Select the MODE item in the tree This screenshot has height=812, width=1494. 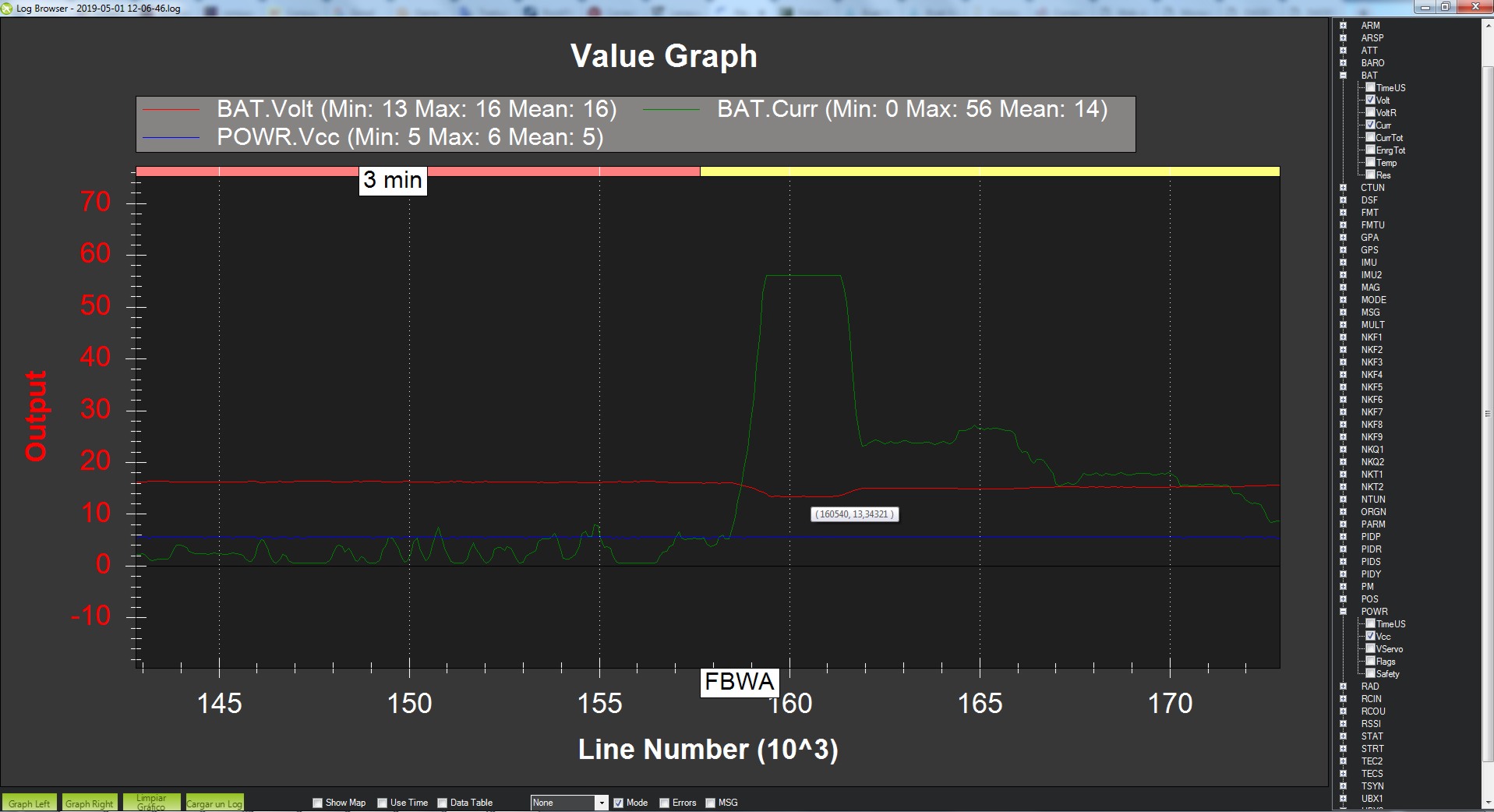[x=1373, y=300]
